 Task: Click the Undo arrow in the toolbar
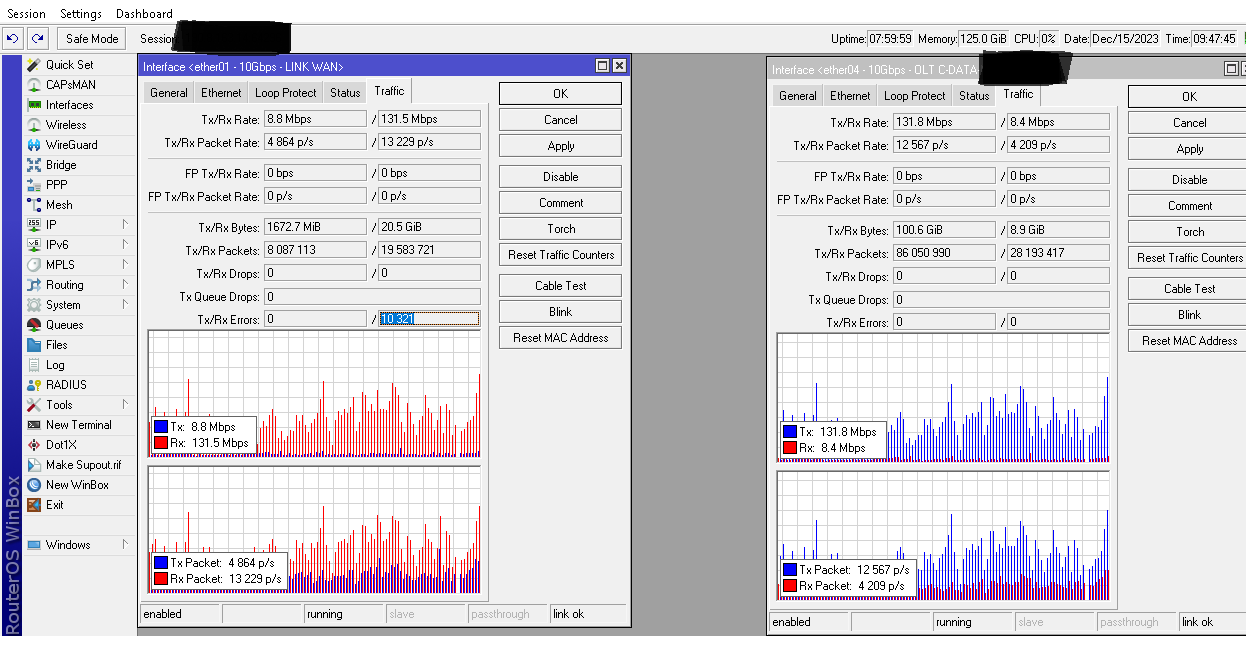click(13, 39)
